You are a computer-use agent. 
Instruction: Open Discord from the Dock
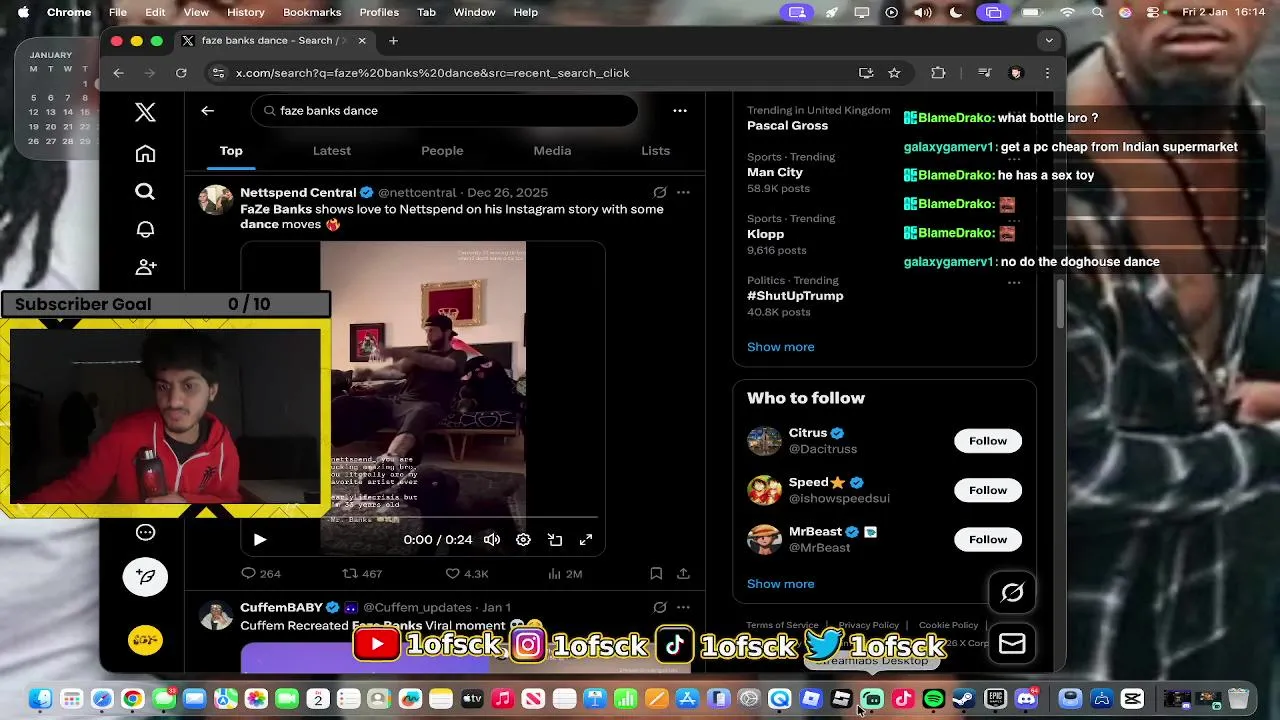[x=1026, y=699]
